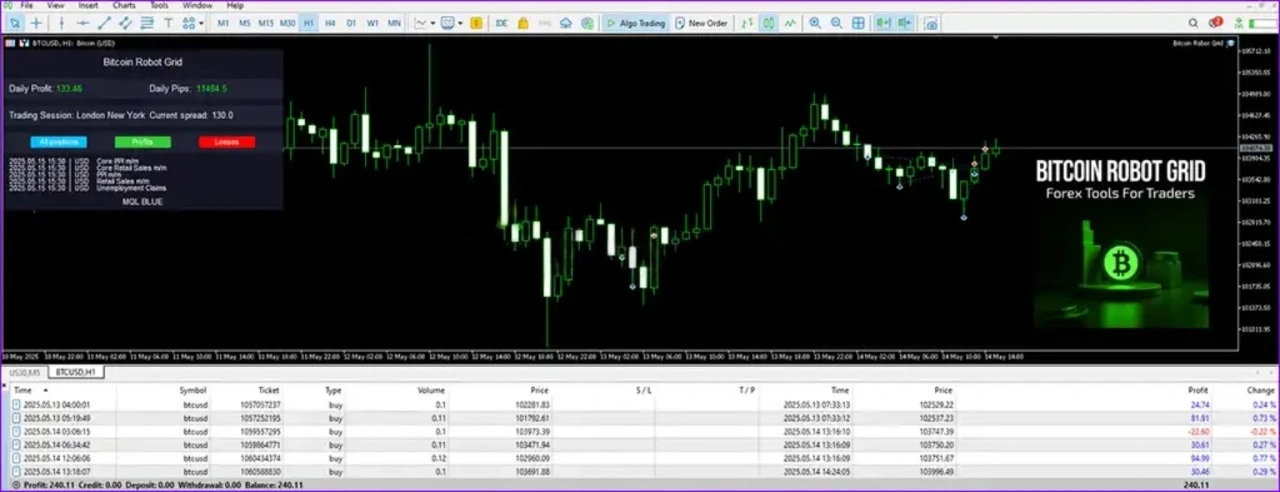Click the zoom in magnifier icon
This screenshot has width=1280, height=492.
(815, 23)
